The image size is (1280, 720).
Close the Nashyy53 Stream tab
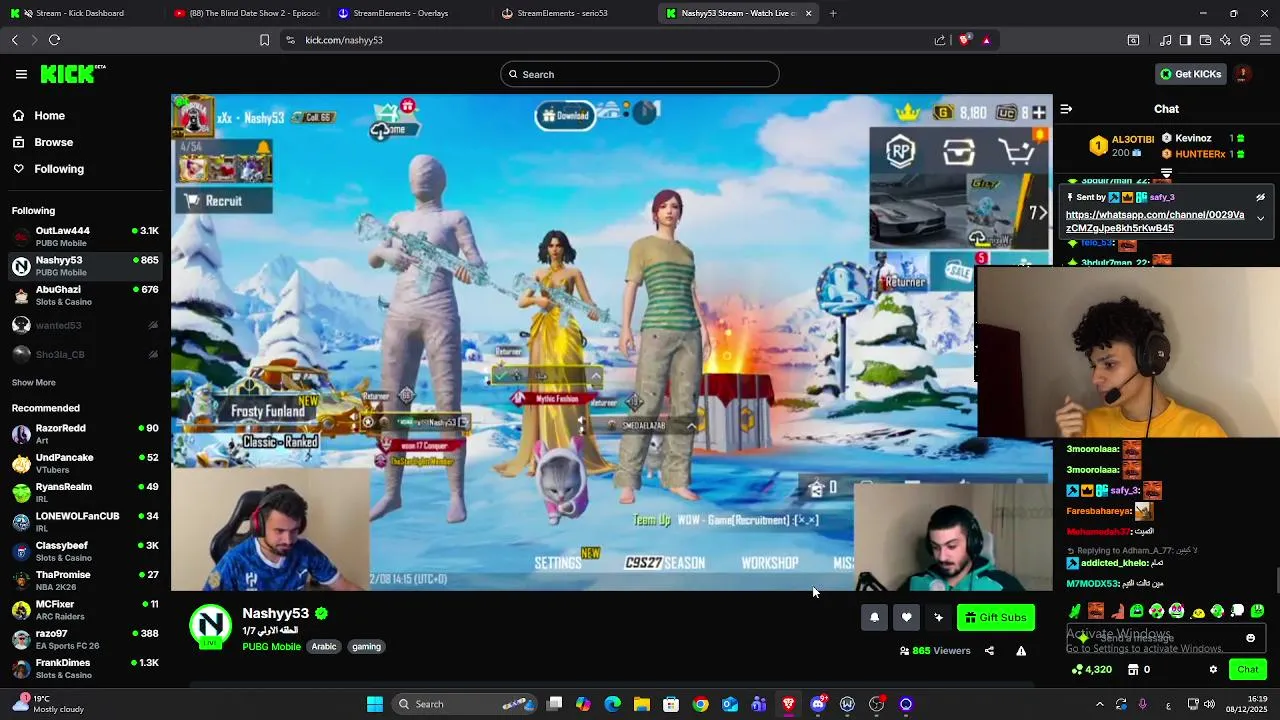tap(808, 13)
